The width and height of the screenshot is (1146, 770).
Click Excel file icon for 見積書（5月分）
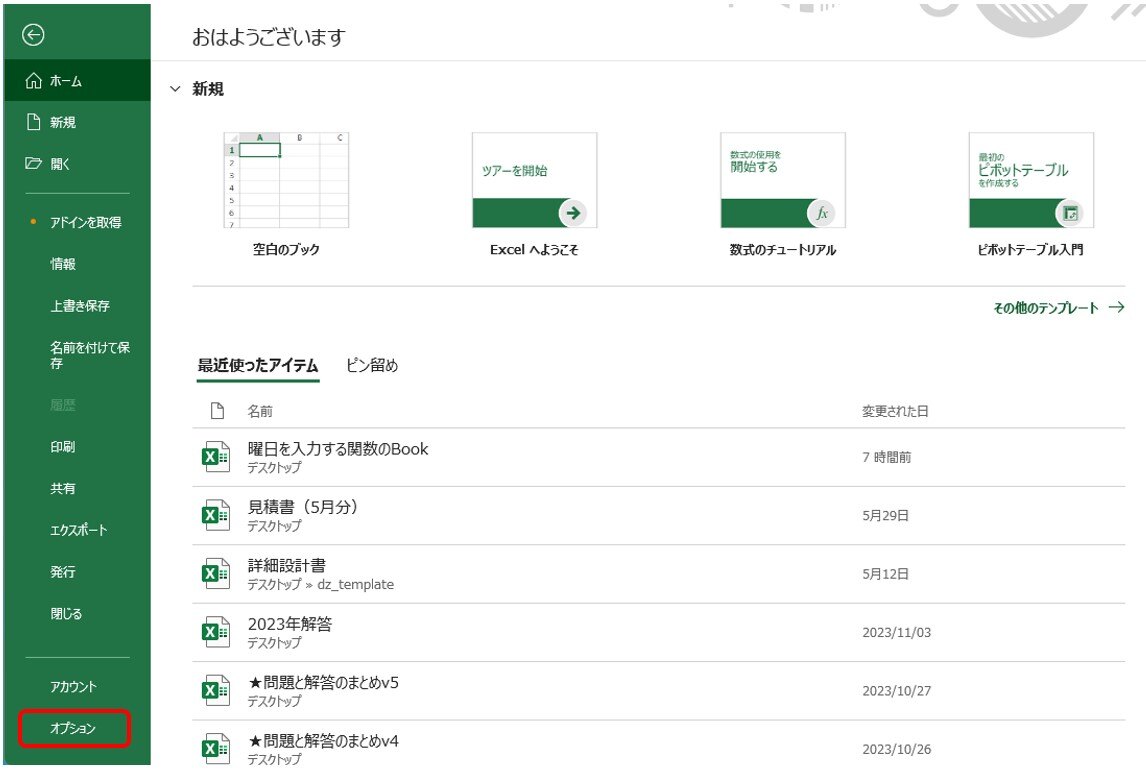point(216,515)
